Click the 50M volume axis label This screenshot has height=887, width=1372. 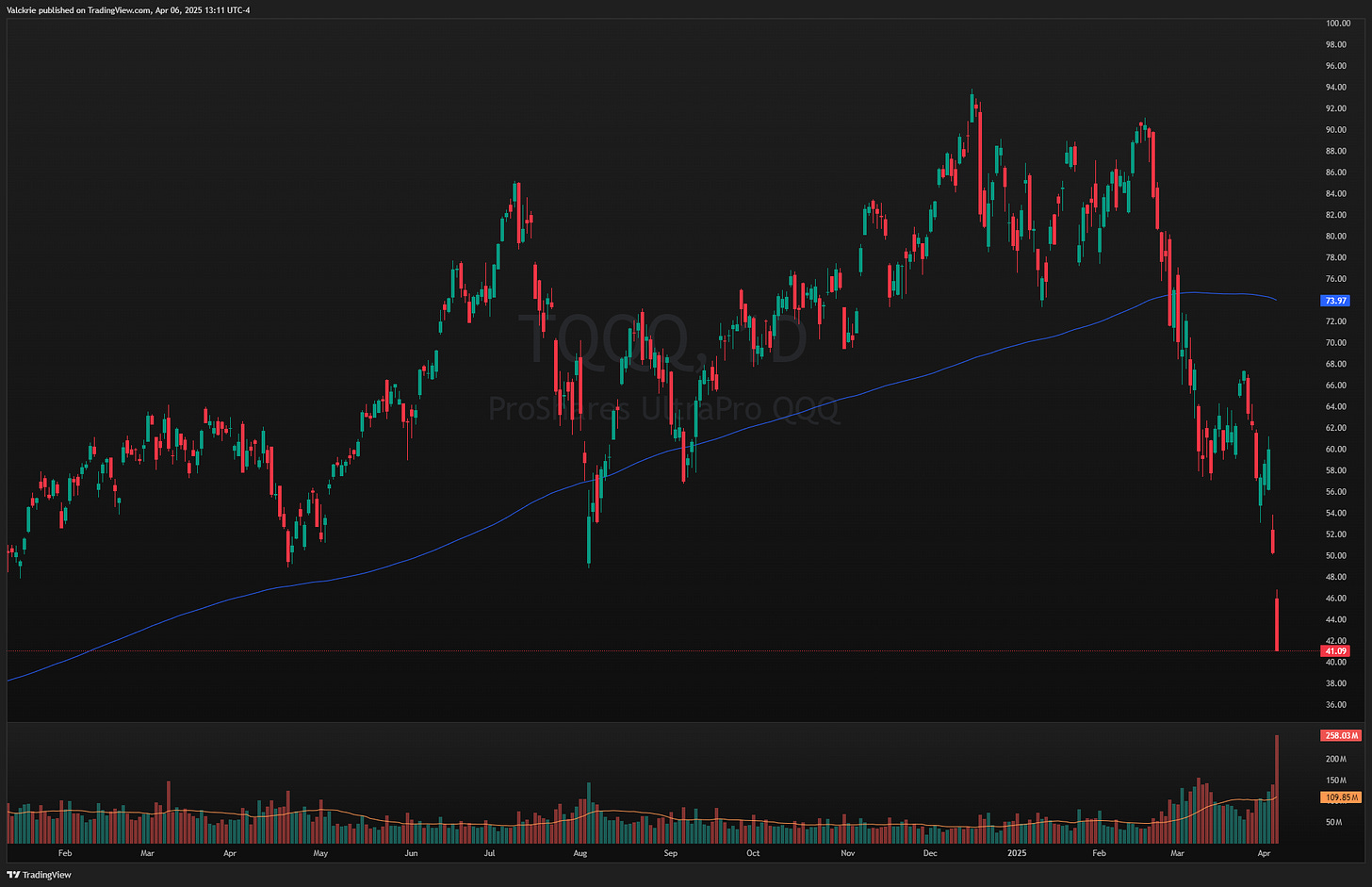pyautogui.click(x=1333, y=822)
